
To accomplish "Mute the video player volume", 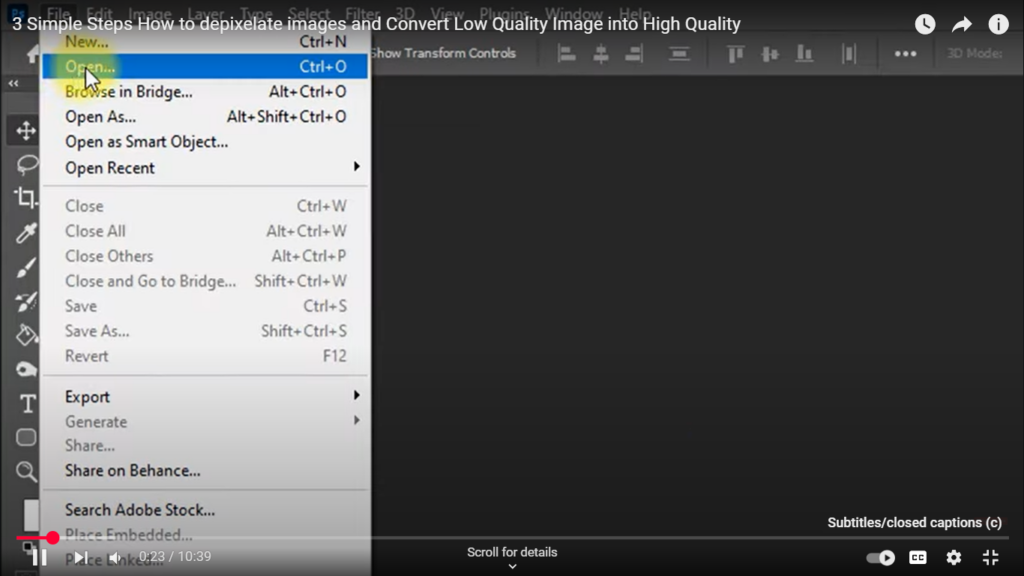I will pos(113,557).
